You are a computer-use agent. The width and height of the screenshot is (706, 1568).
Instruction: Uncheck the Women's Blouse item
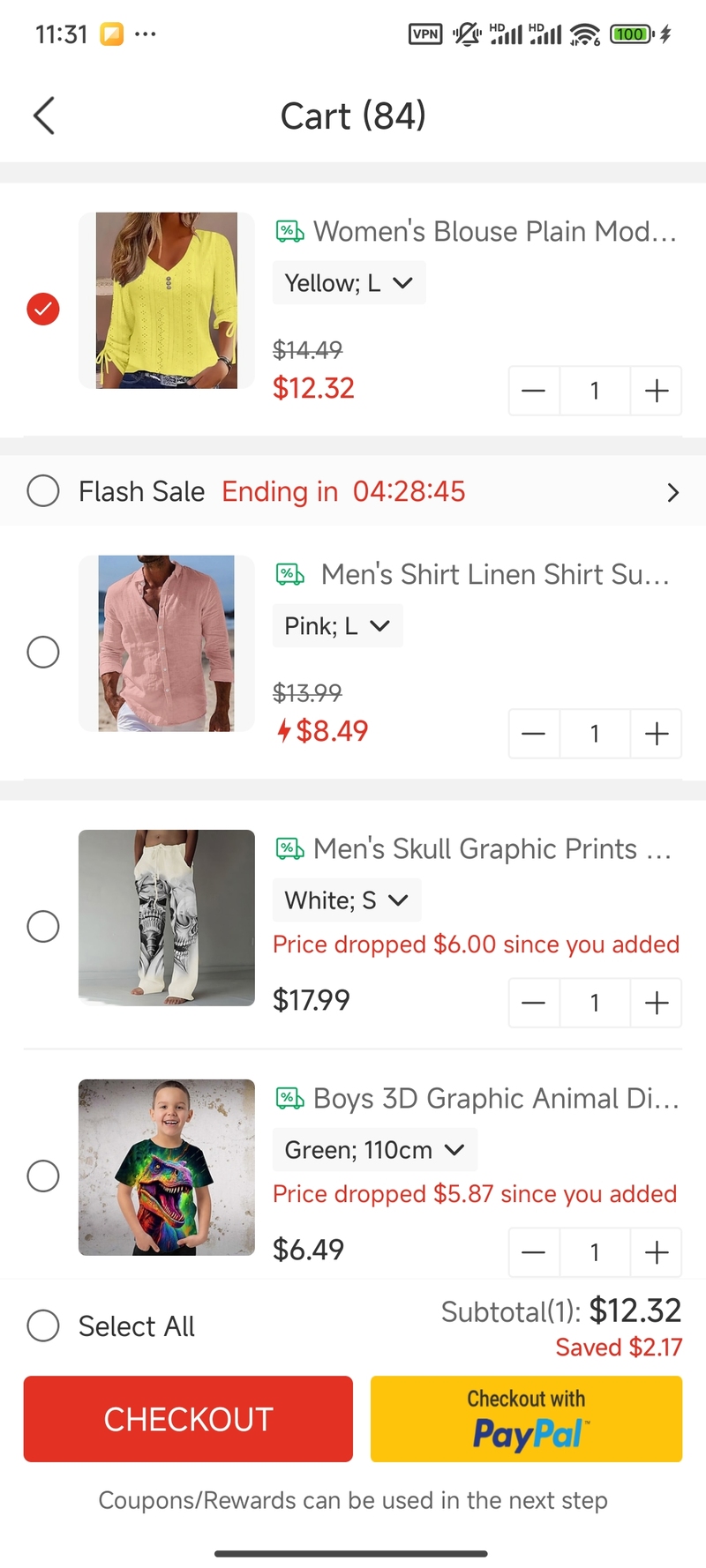point(43,309)
